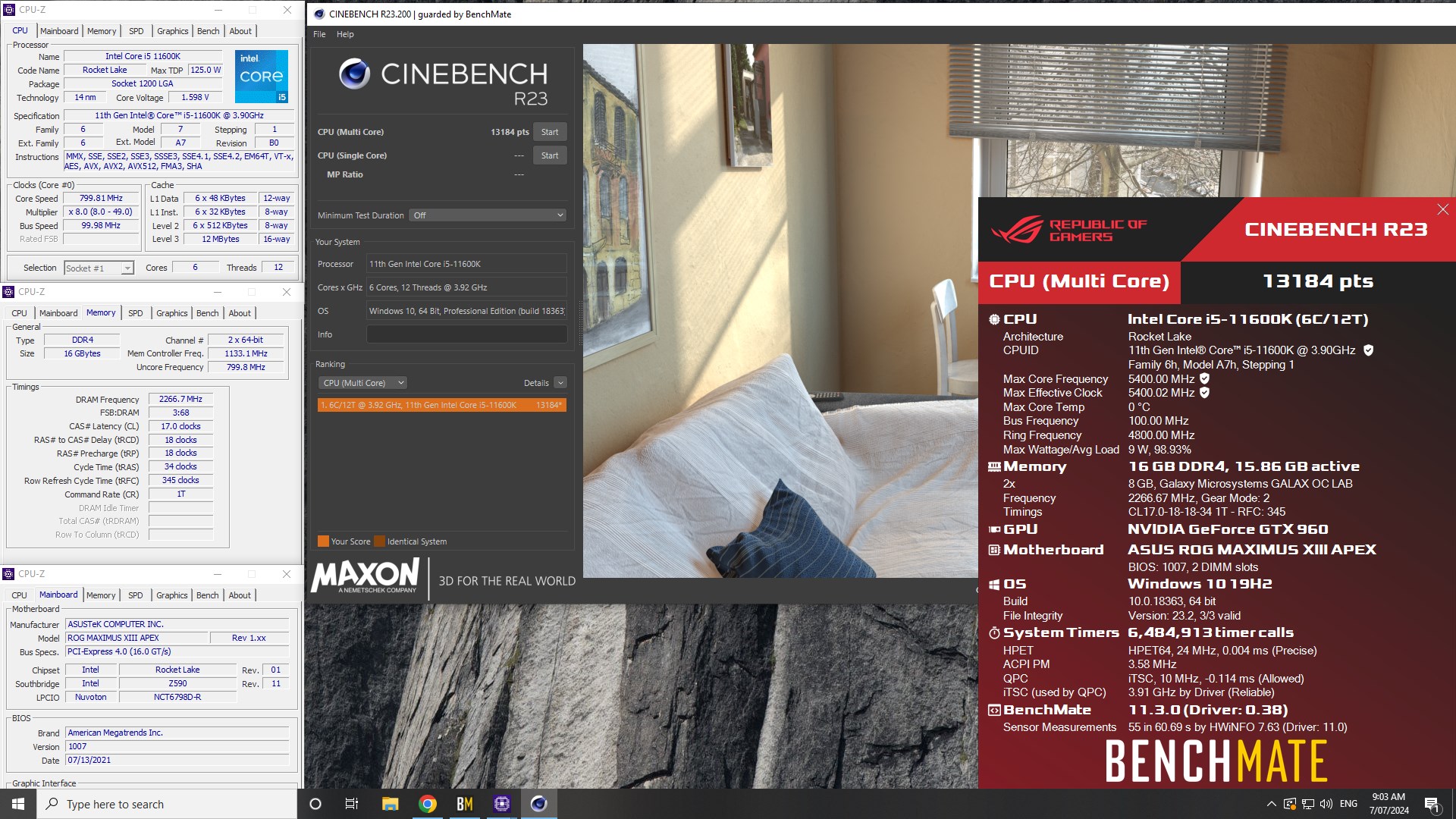Open File Explorer from the taskbar
Image resolution: width=1456 pixels, height=819 pixels.
point(390,804)
